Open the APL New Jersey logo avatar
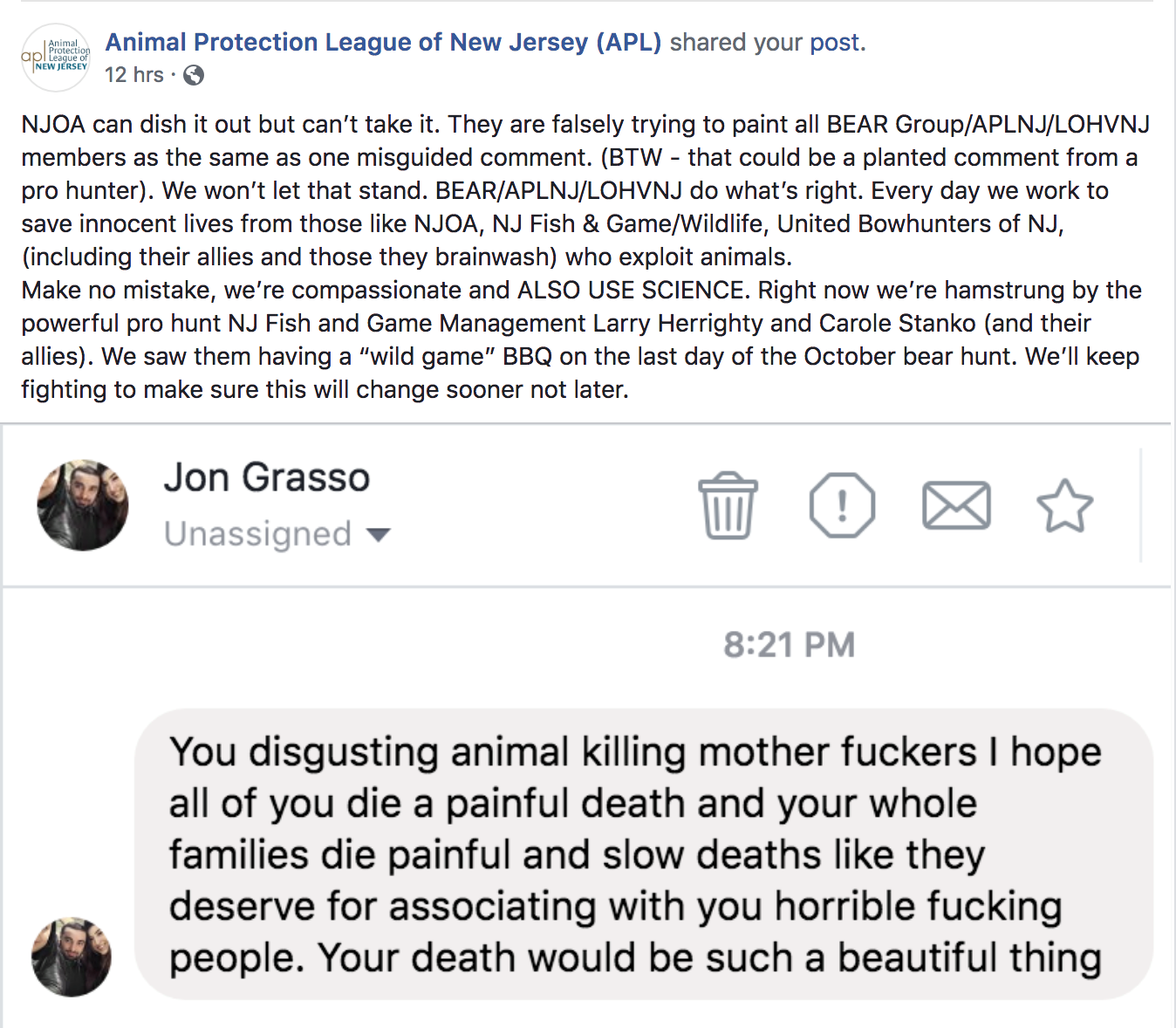This screenshot has width=1176, height=1028. (x=56, y=58)
